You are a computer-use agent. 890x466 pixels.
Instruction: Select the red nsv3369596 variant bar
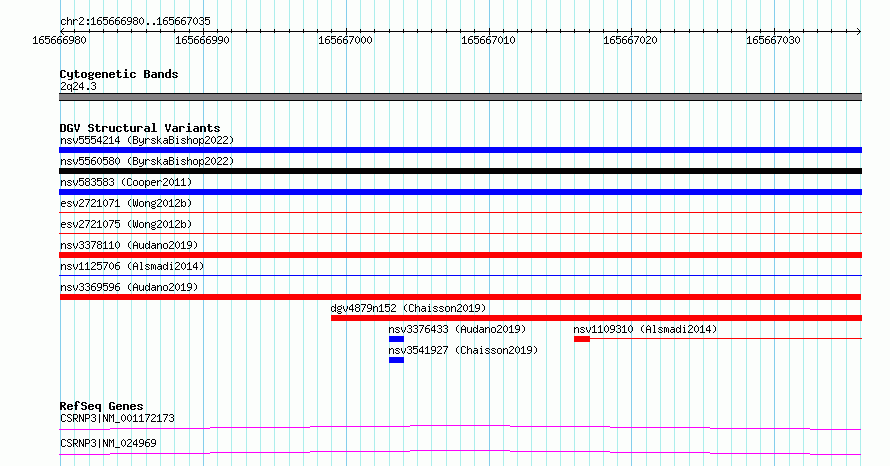pyautogui.click(x=460, y=297)
